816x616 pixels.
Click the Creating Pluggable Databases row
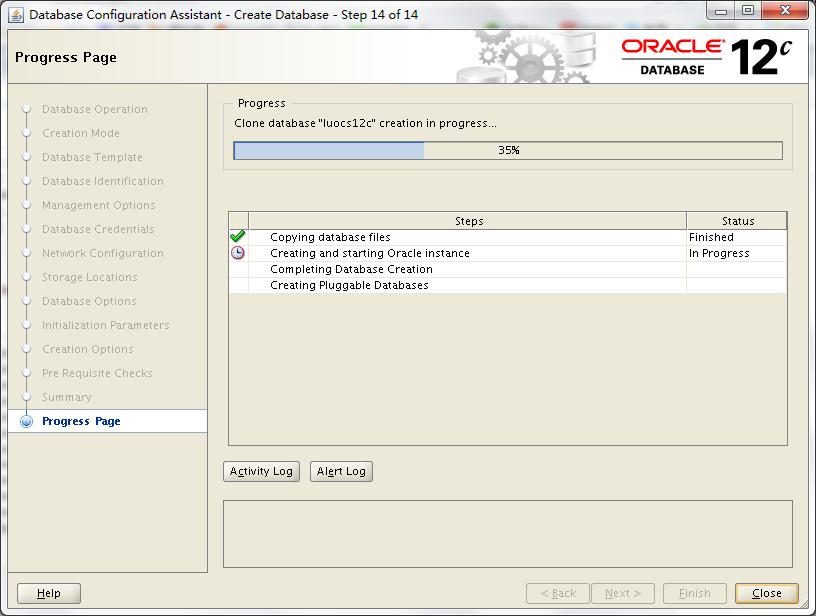tap(507, 285)
